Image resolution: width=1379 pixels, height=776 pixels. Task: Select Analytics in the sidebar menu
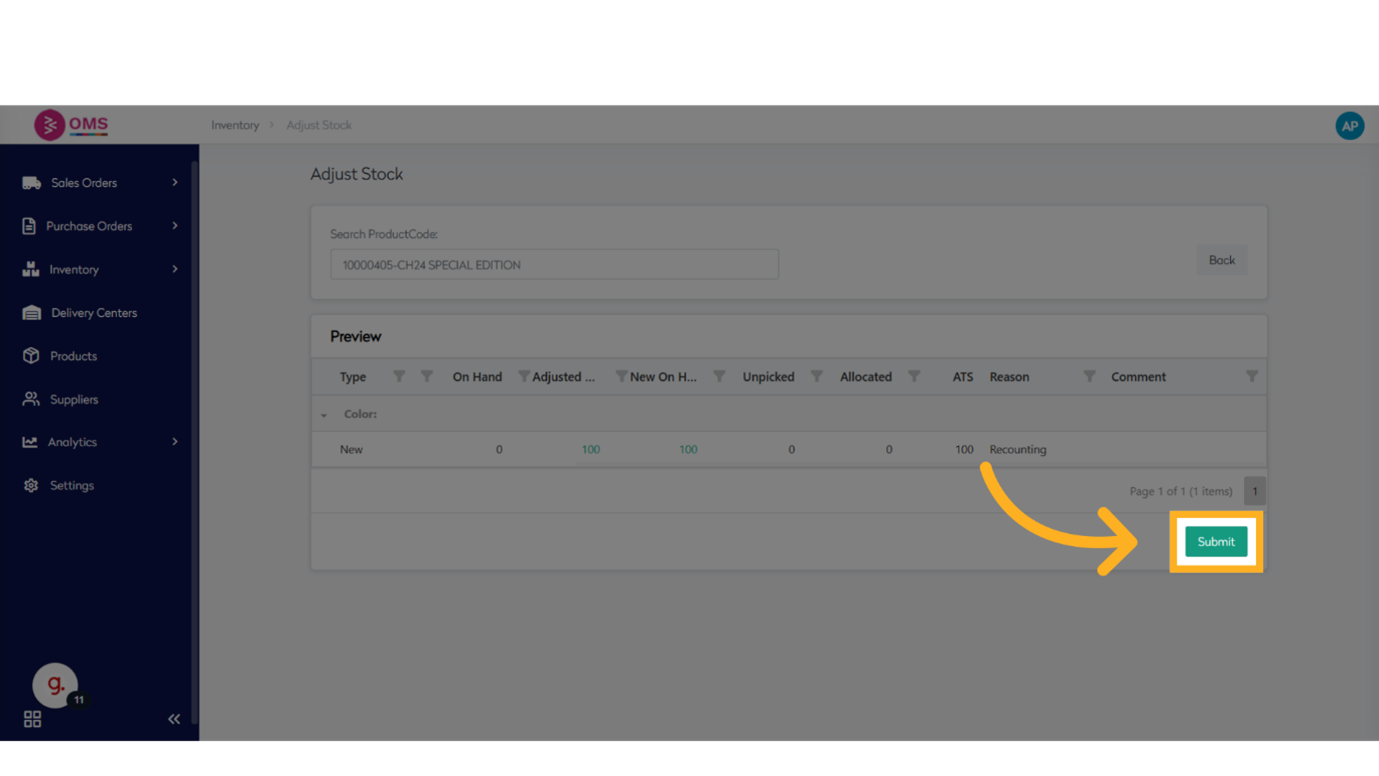pyautogui.click(x=72, y=442)
